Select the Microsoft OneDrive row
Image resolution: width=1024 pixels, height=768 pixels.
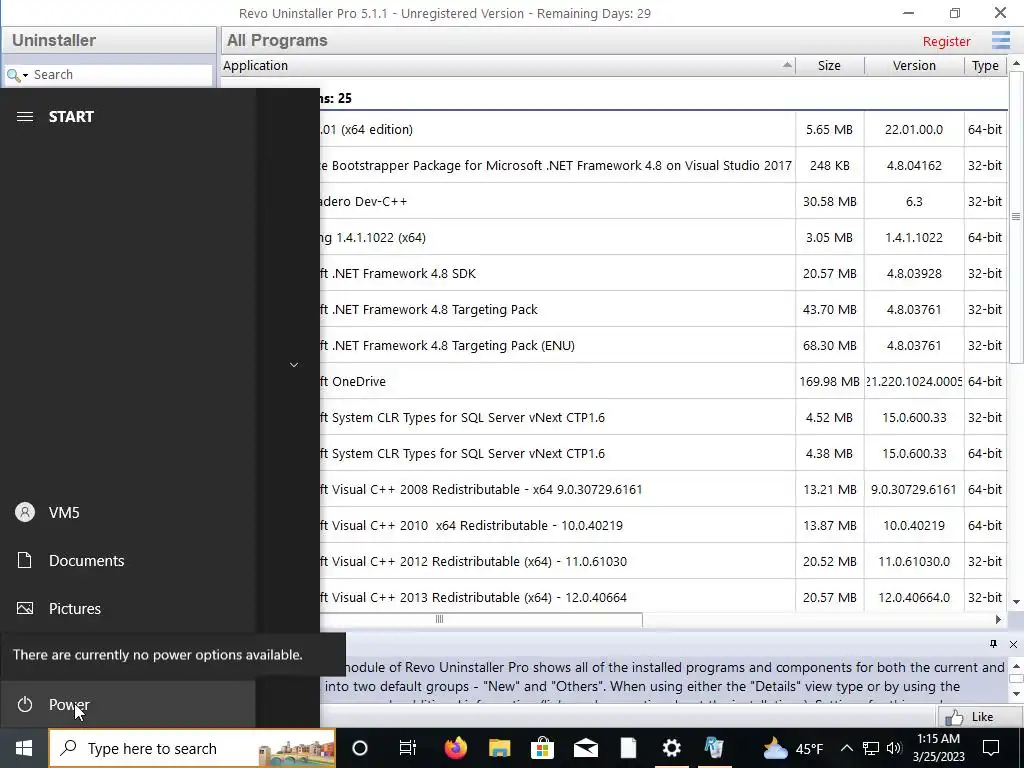662,381
